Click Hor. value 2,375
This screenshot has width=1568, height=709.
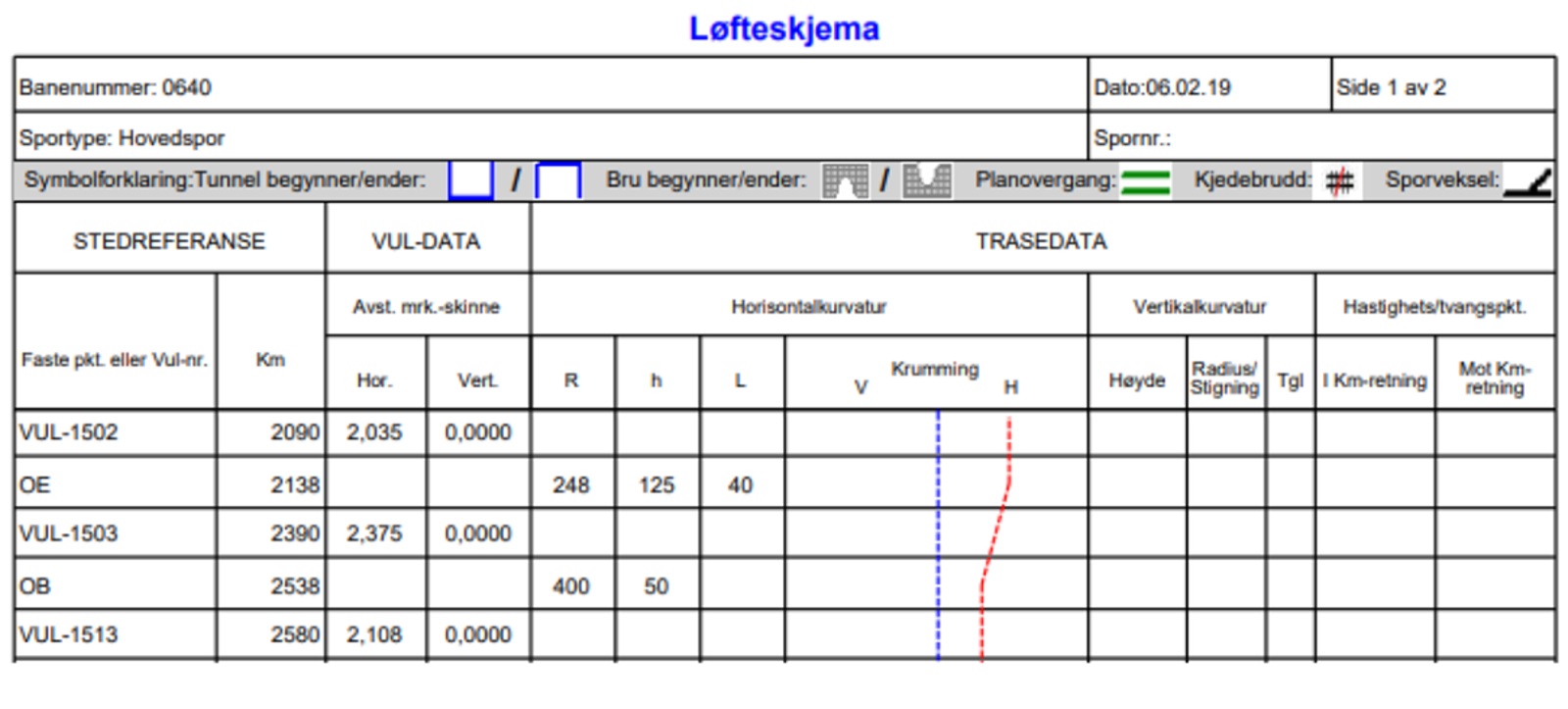374,533
